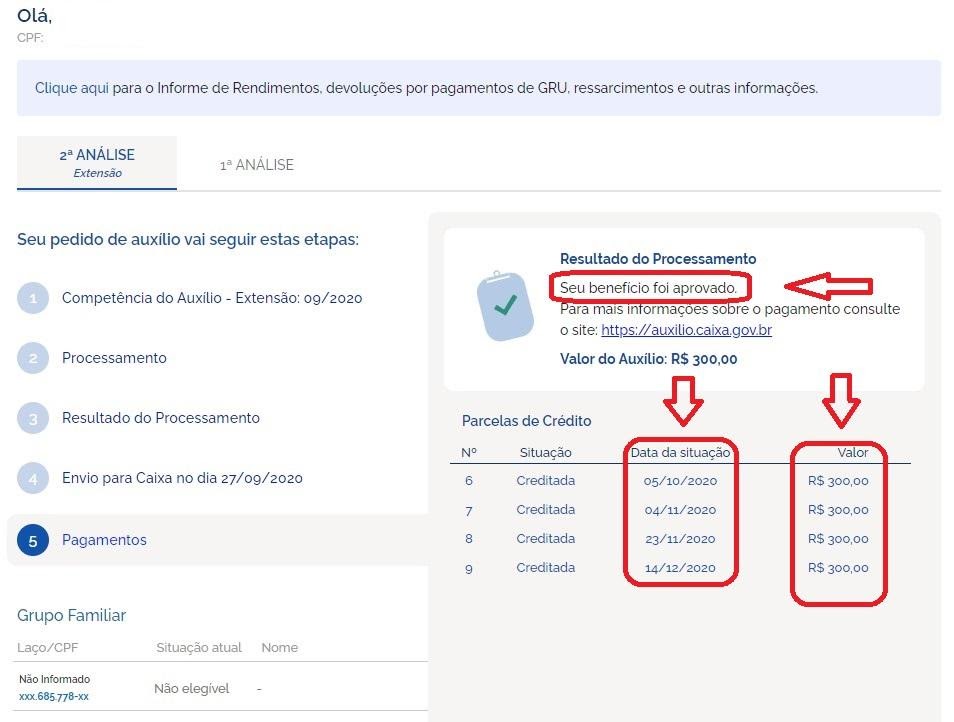Click the date 04/11/2020
Viewport: 954px width, 722px height.
pyautogui.click(x=680, y=510)
